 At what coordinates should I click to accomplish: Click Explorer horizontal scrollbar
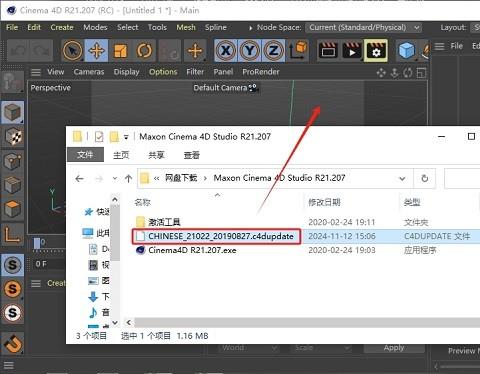pyautogui.click(x=307, y=322)
